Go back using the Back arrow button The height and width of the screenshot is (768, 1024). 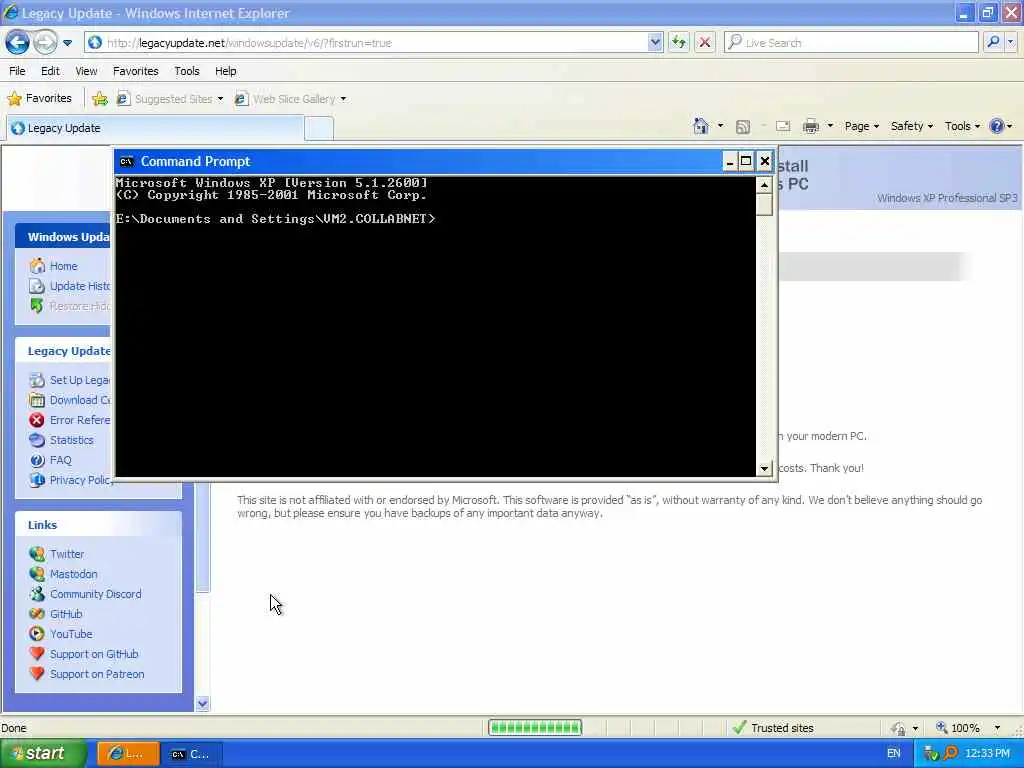[18, 43]
